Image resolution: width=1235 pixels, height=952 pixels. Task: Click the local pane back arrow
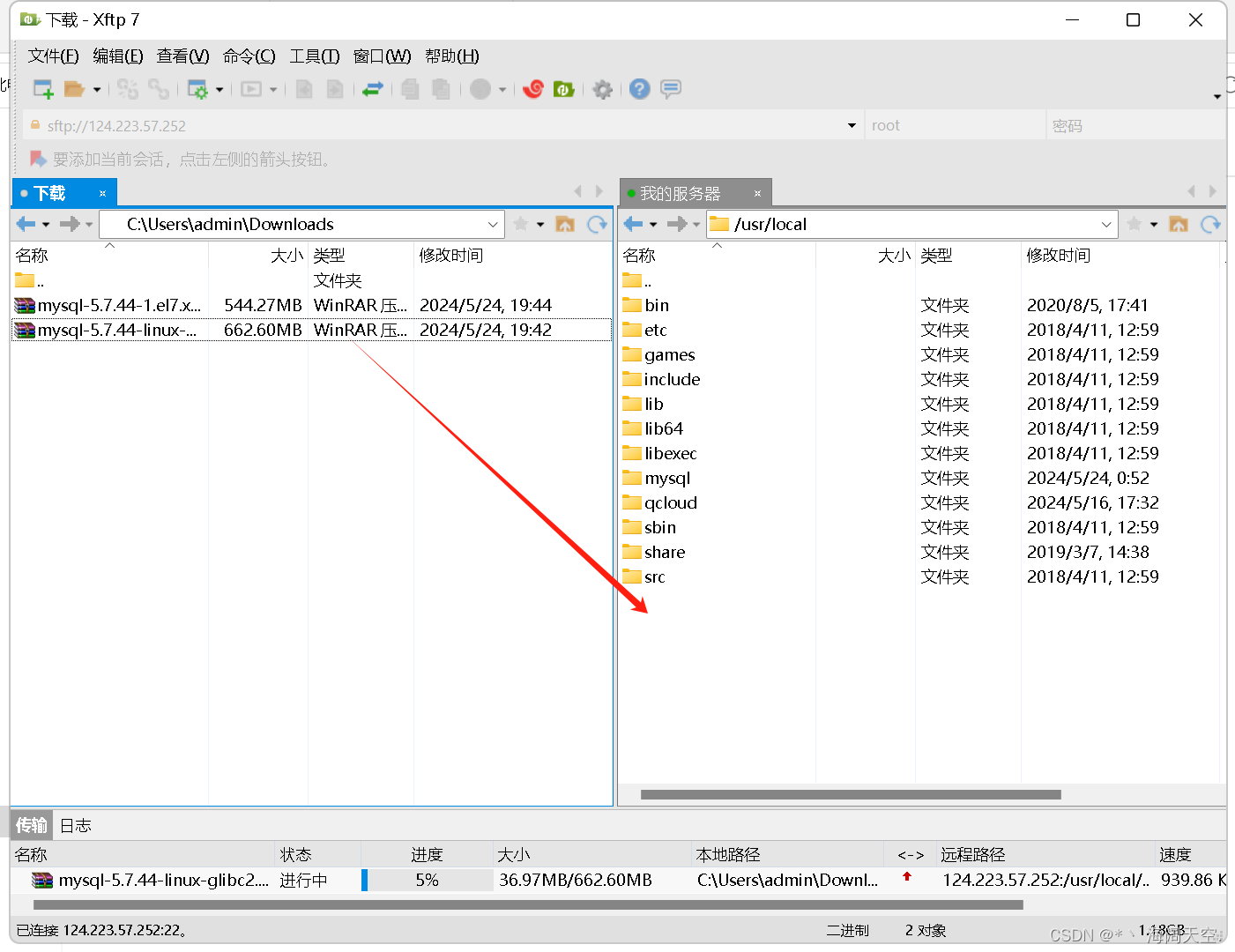pyautogui.click(x=26, y=224)
